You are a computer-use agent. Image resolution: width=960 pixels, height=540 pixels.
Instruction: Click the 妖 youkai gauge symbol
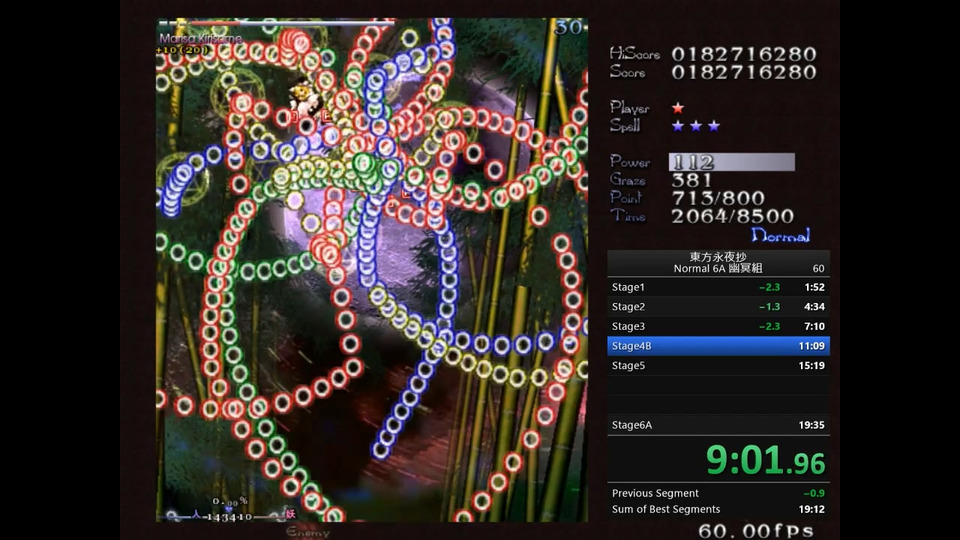pyautogui.click(x=290, y=514)
